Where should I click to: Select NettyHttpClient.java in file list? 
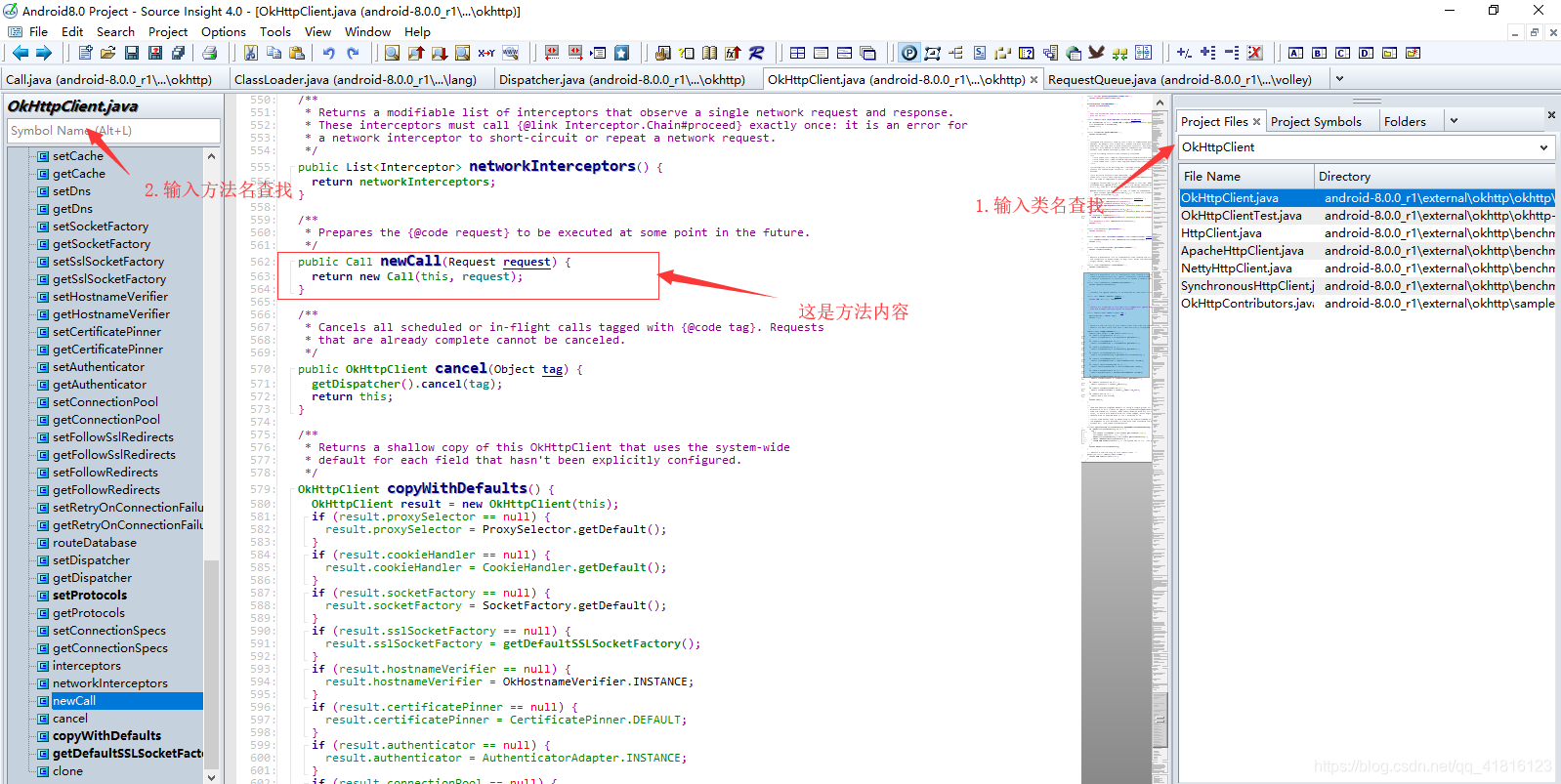[x=1236, y=268]
